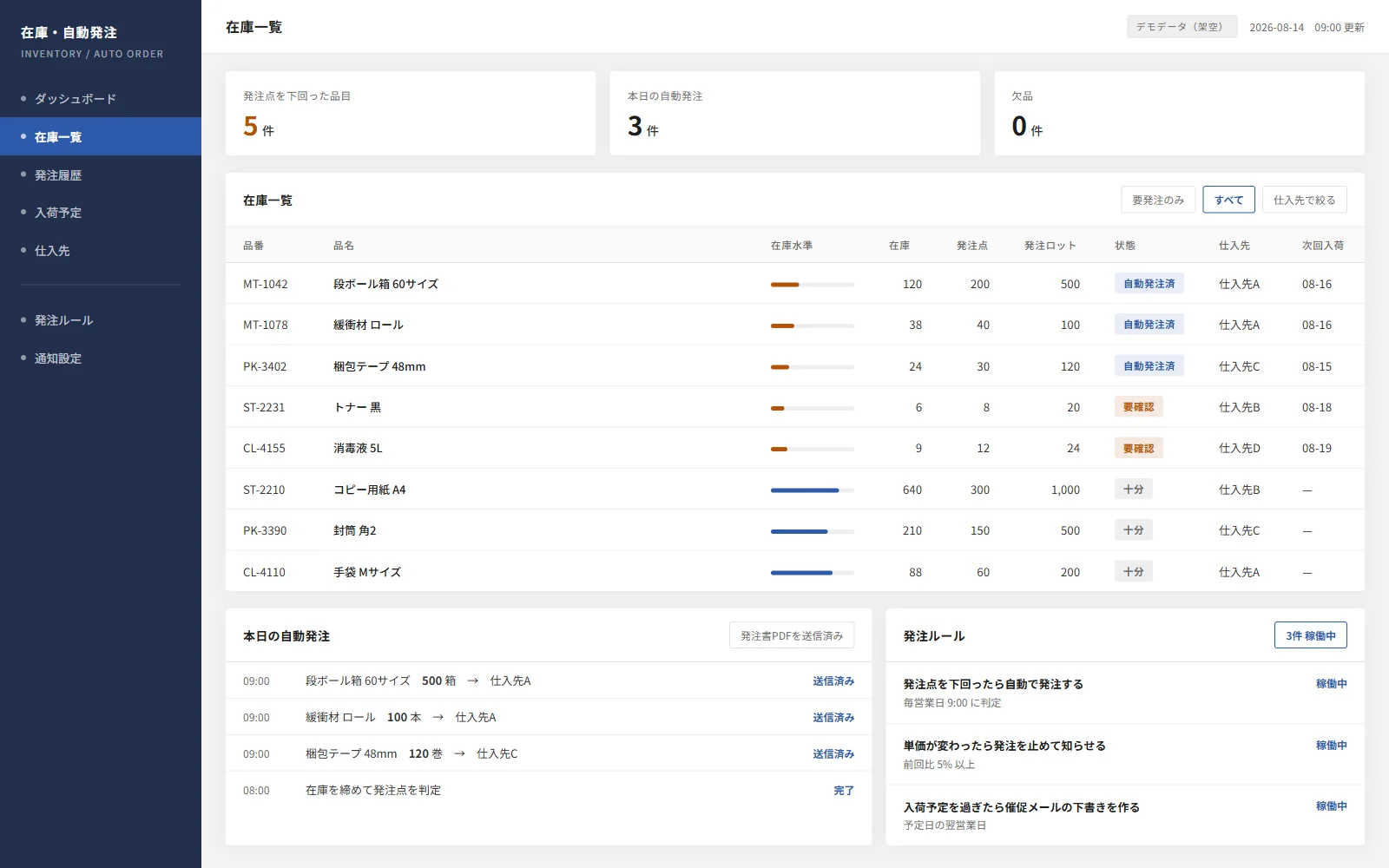Click the 発注ロット column header
The image size is (1389, 868).
pyautogui.click(x=1050, y=246)
